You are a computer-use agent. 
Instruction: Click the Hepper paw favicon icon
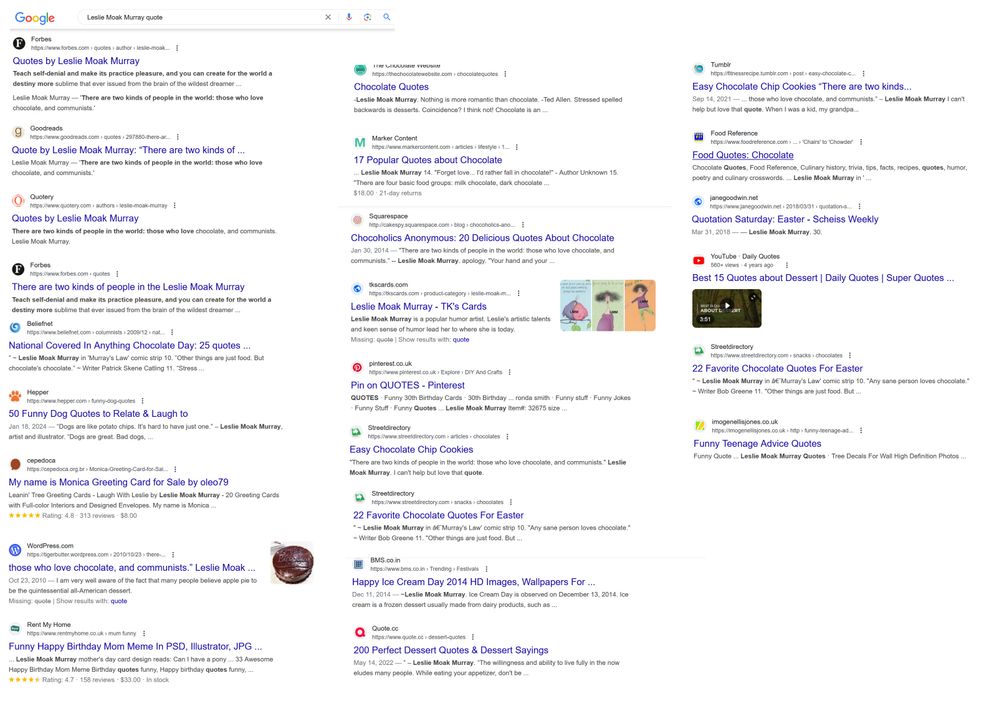15,396
